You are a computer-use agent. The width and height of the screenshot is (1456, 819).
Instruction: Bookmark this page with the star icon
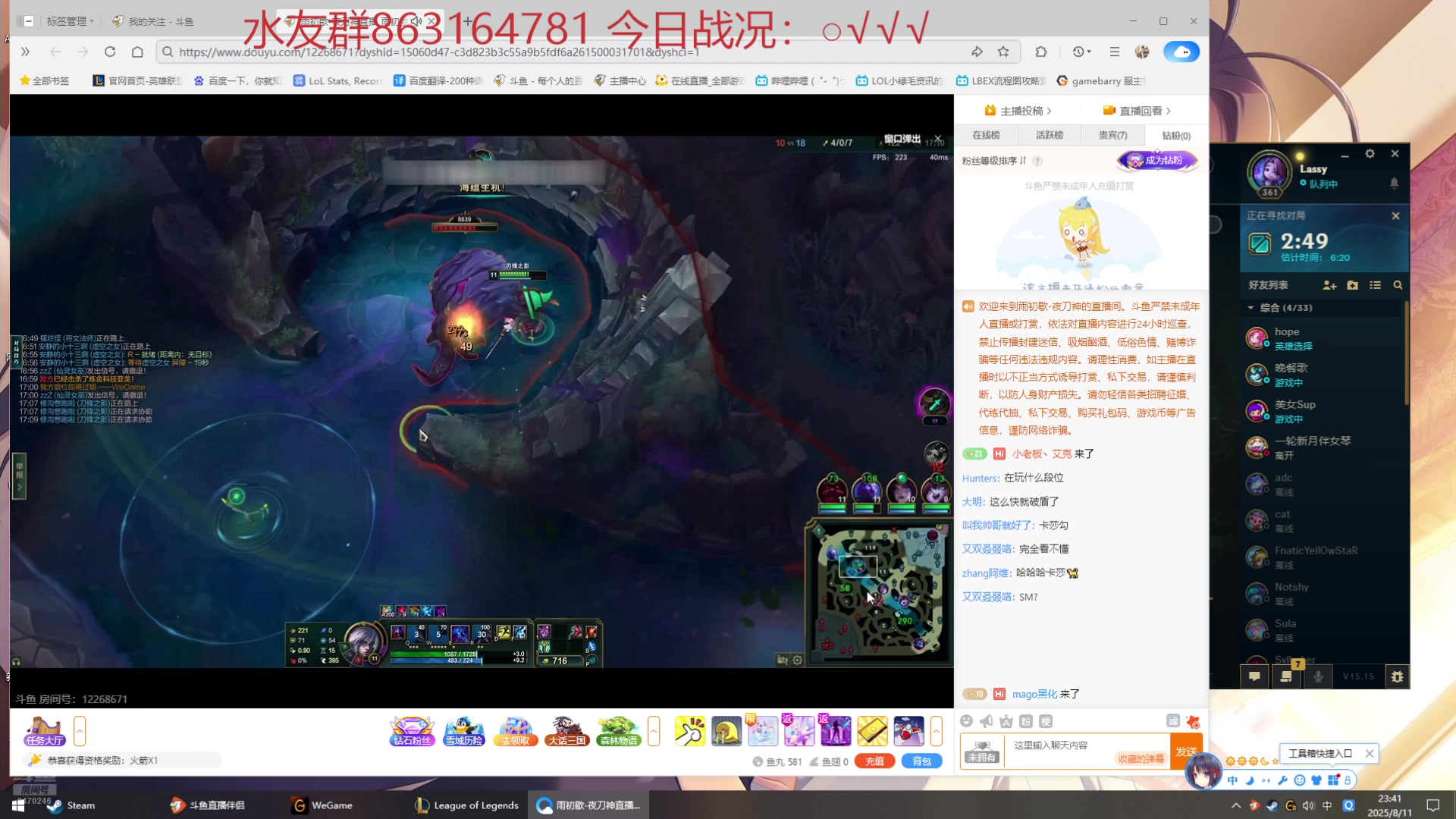[x=1003, y=52]
